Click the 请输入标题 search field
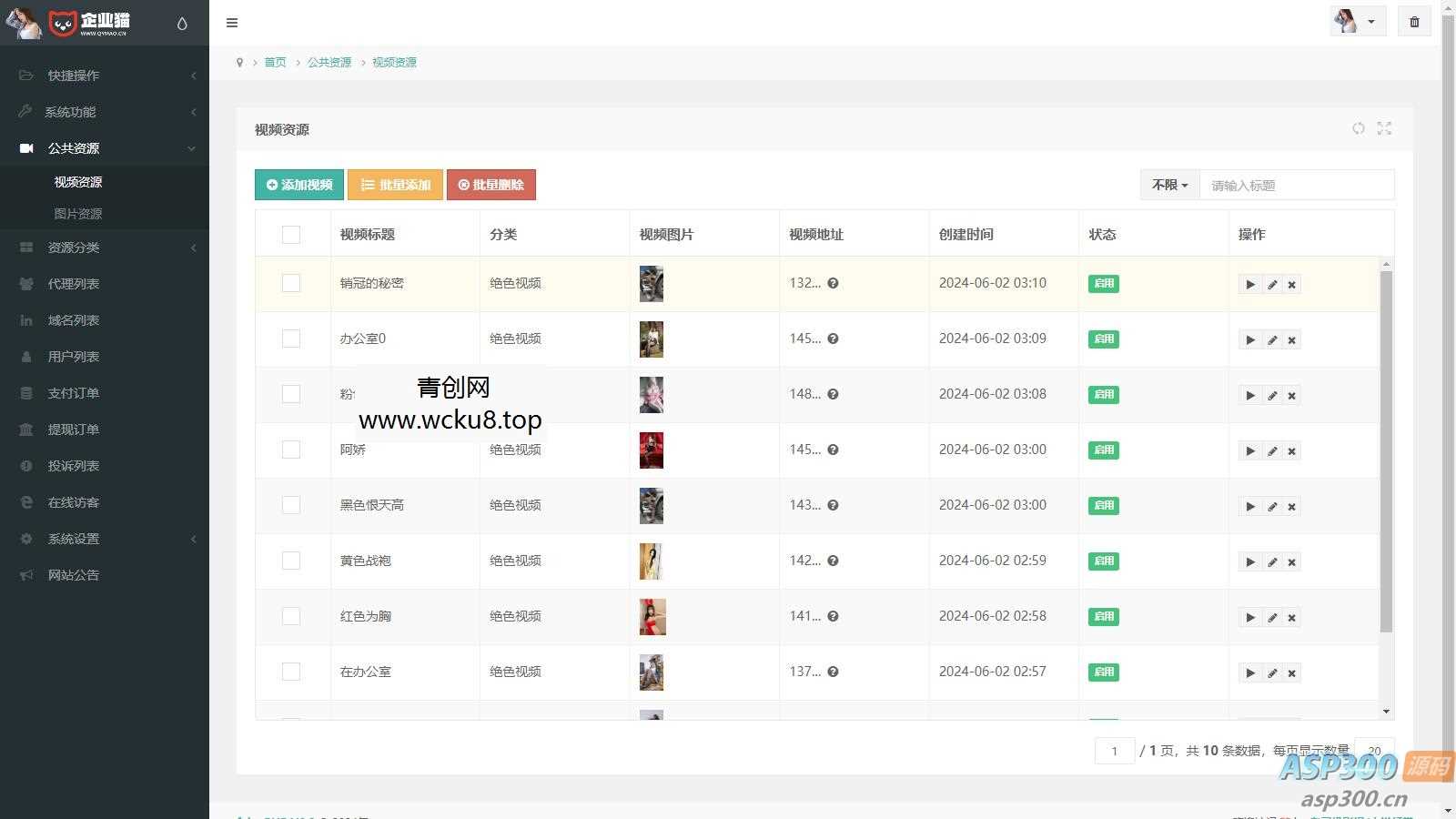 [x=1296, y=185]
